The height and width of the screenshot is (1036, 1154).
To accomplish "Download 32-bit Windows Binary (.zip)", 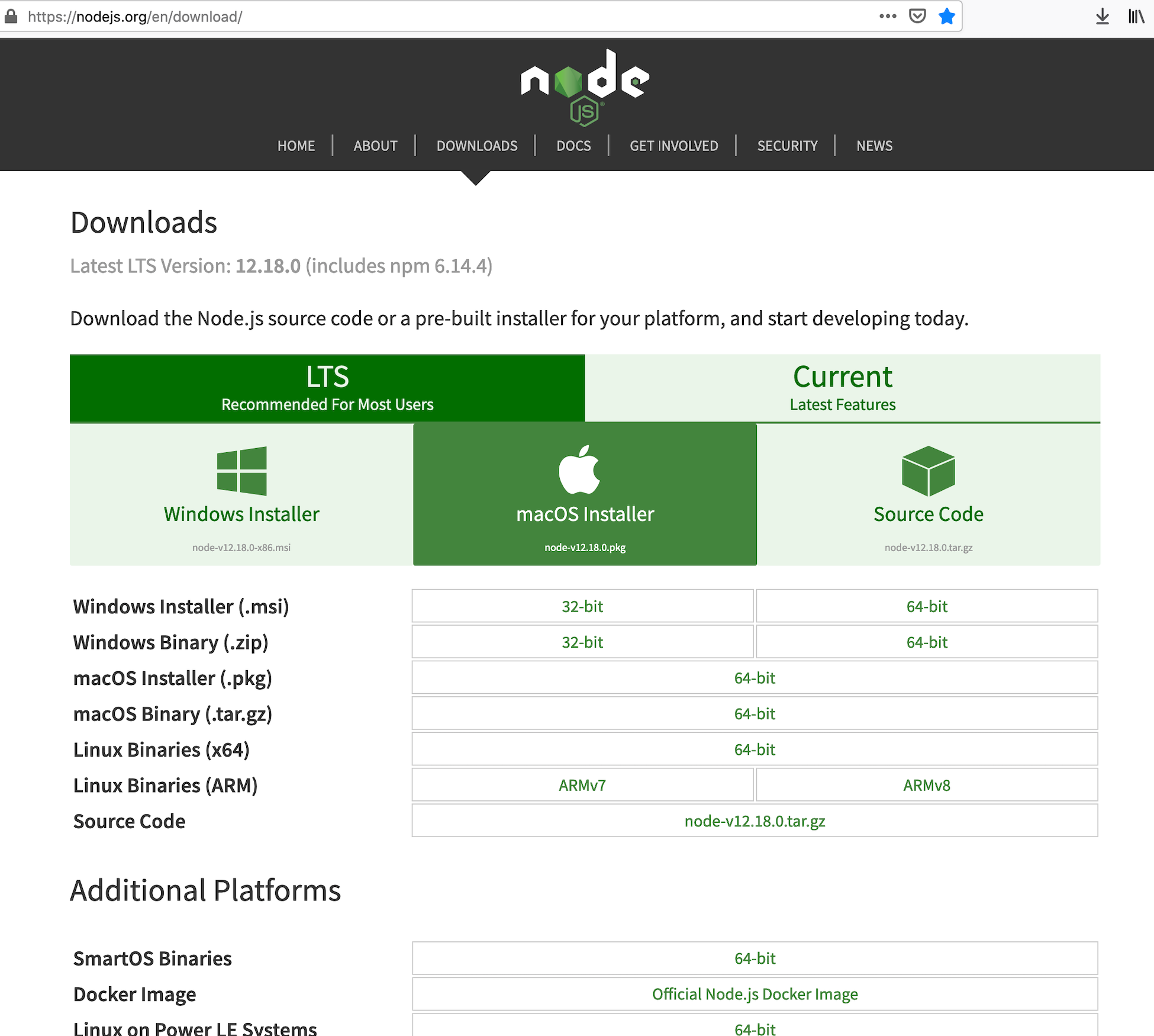I will (x=582, y=642).
